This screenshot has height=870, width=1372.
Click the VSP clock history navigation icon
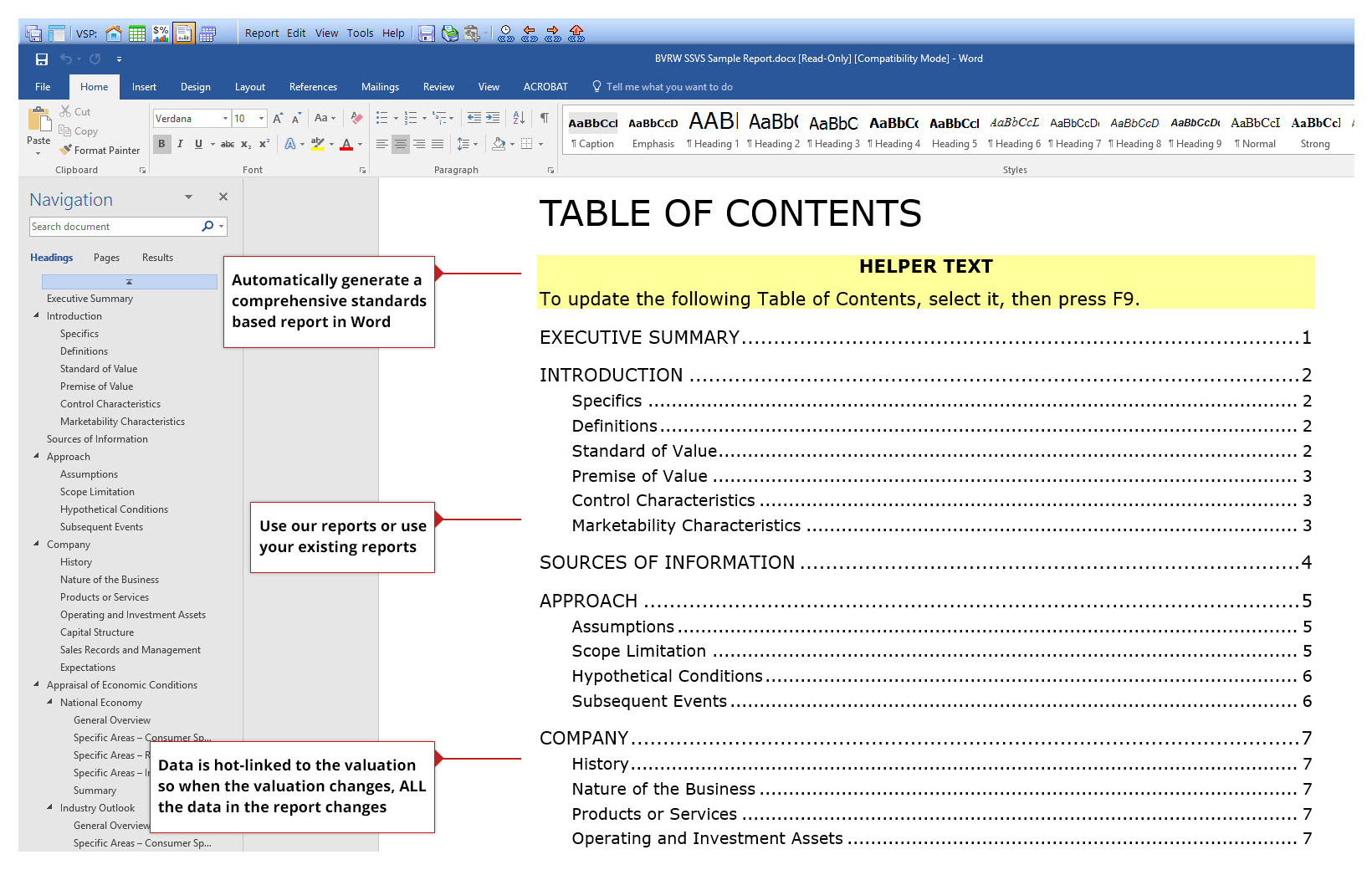pyautogui.click(x=506, y=33)
